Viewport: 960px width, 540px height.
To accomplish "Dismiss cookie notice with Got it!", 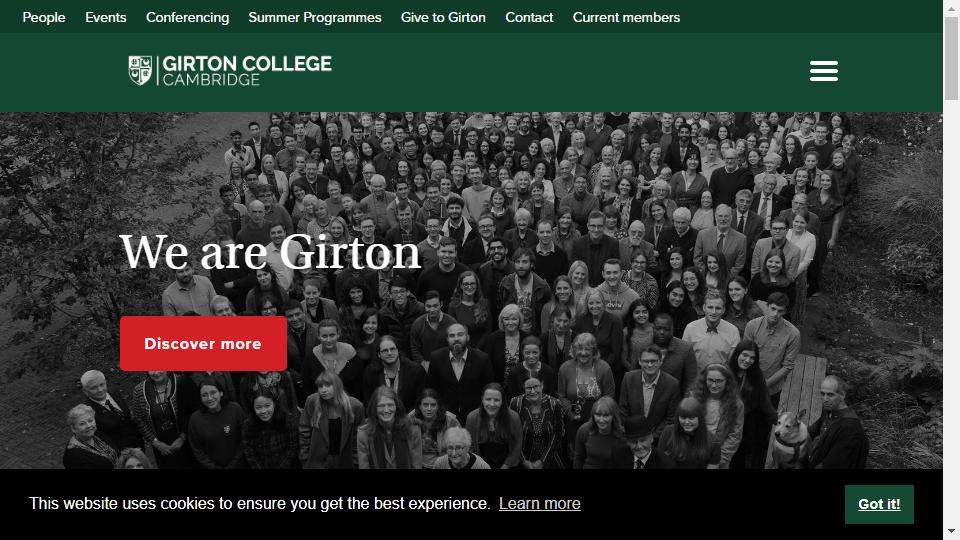I will [879, 504].
